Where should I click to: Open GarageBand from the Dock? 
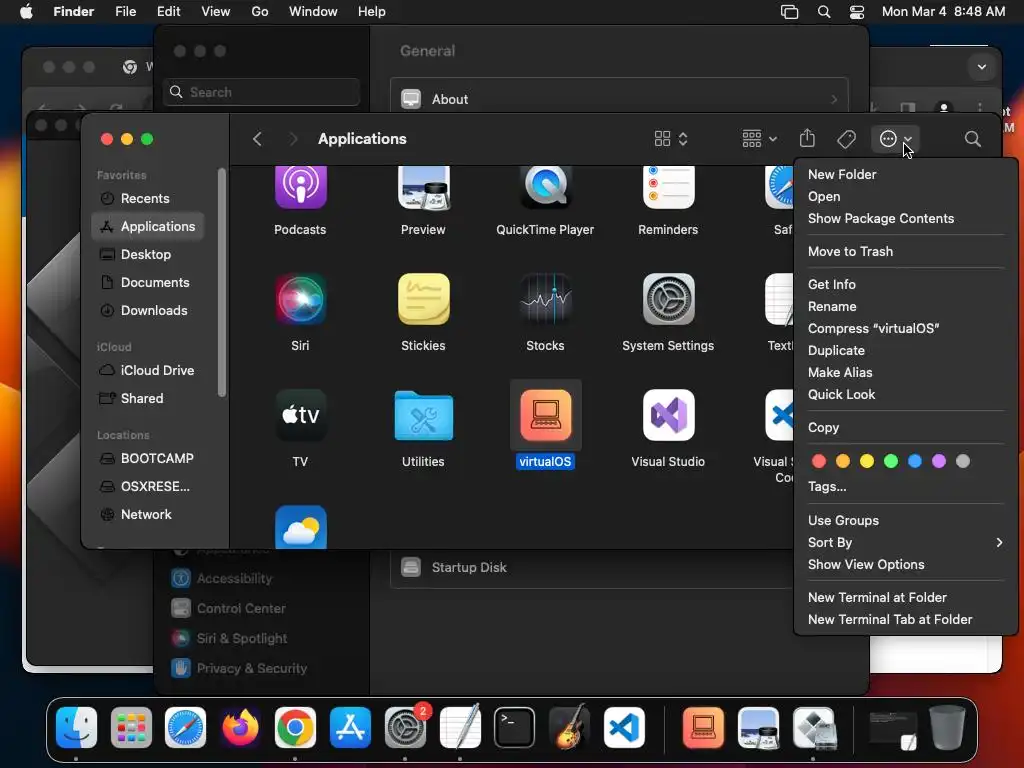[x=569, y=727]
